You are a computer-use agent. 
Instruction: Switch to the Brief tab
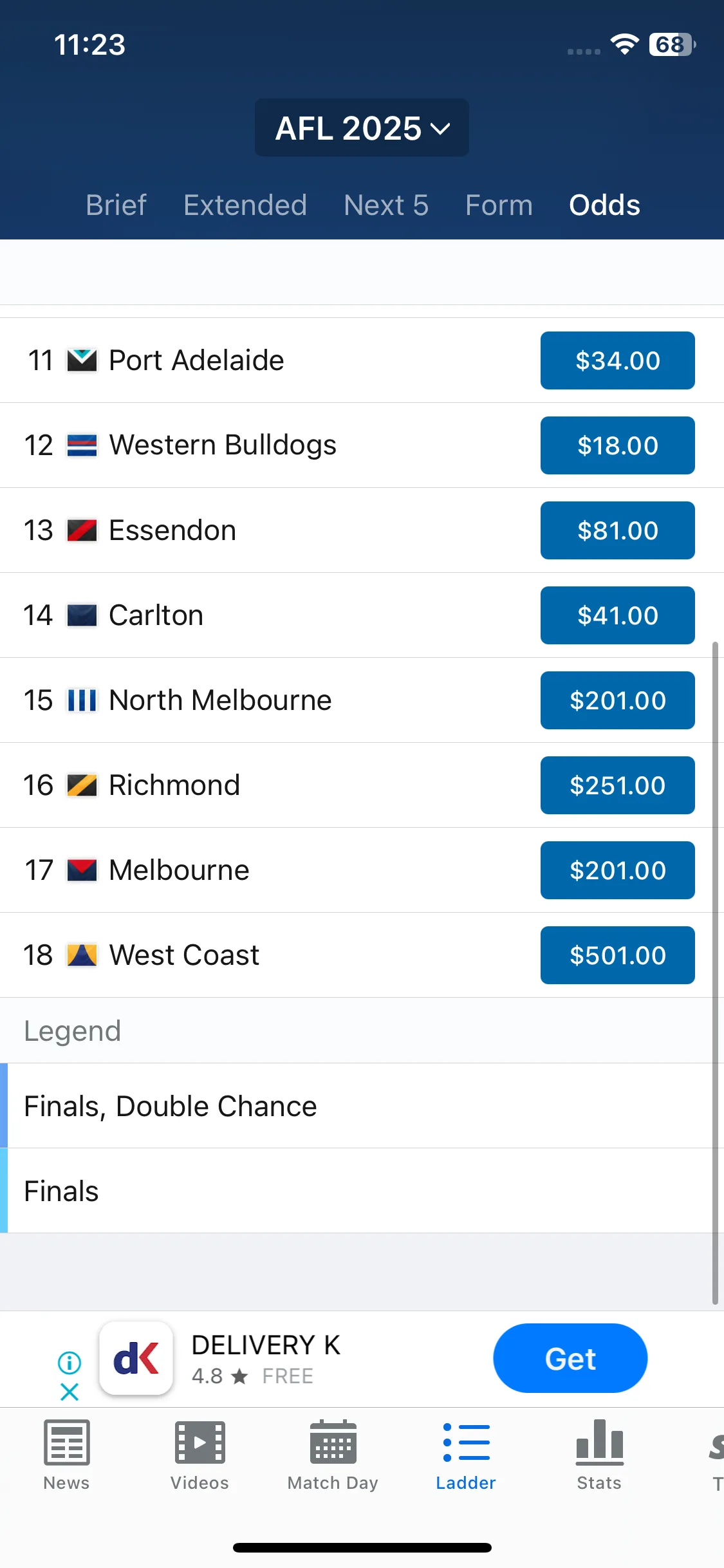pyautogui.click(x=116, y=205)
